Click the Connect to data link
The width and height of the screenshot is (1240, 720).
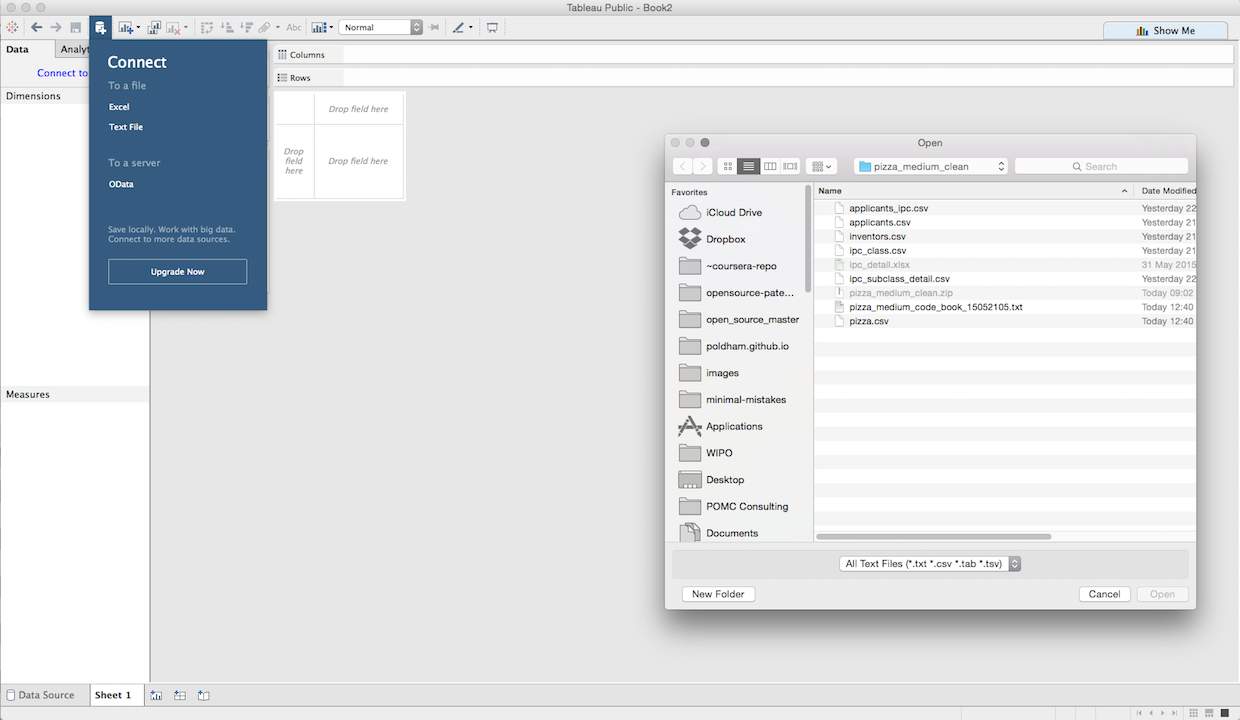point(62,73)
